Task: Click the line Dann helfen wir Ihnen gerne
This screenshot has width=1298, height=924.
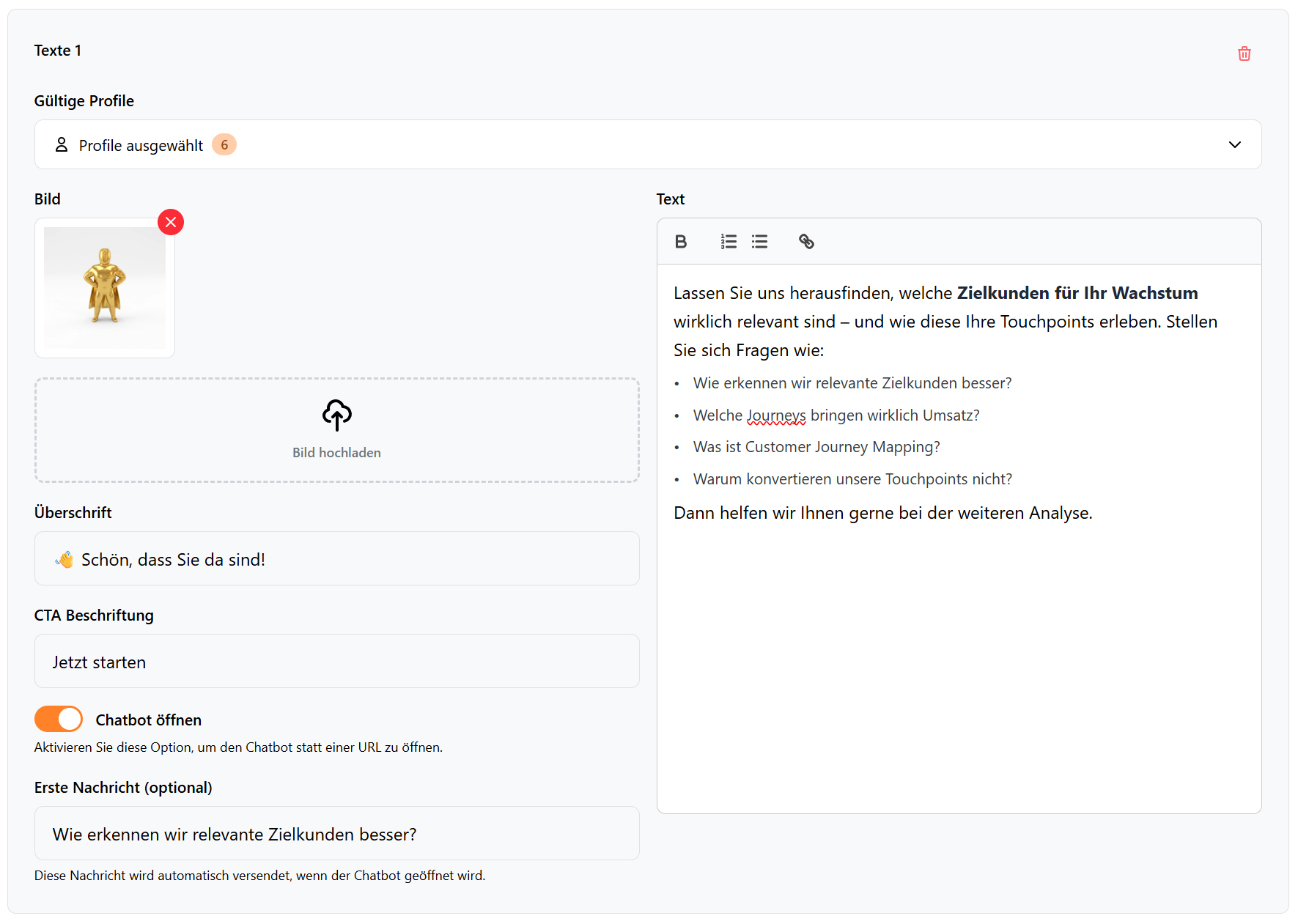Action: point(883,513)
